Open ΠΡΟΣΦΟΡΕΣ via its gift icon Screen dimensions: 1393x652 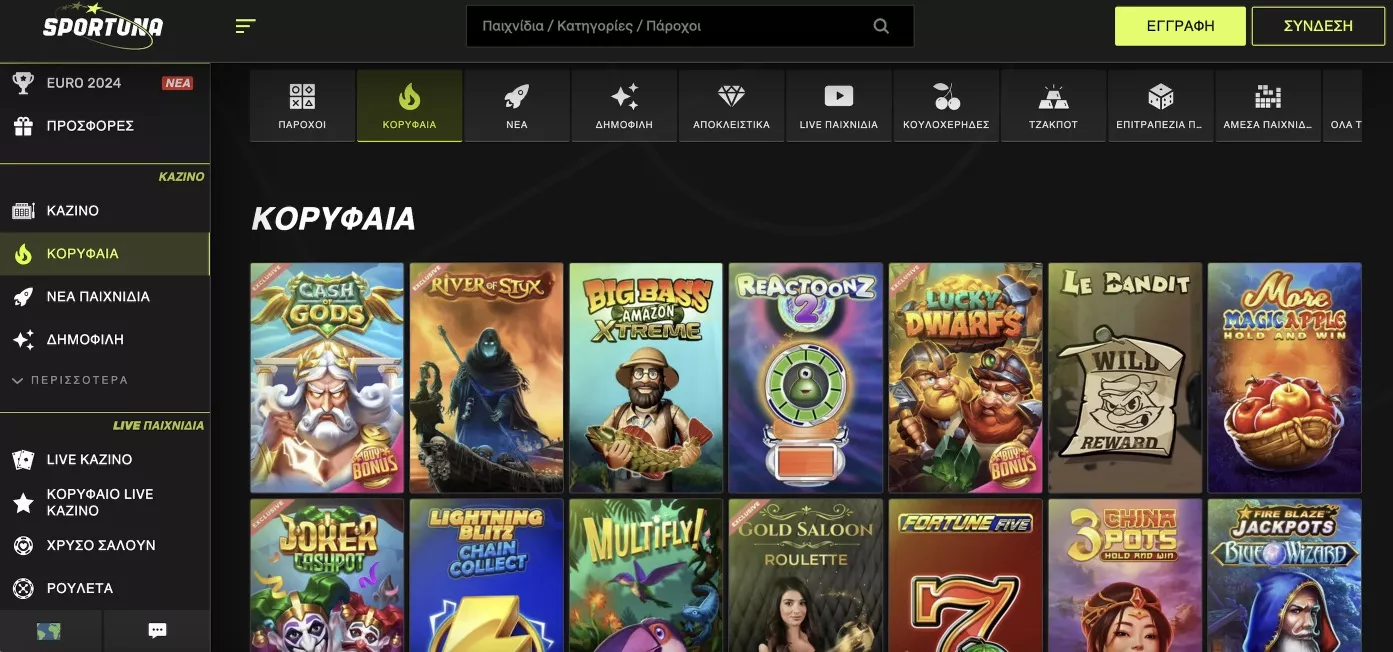tap(22, 126)
